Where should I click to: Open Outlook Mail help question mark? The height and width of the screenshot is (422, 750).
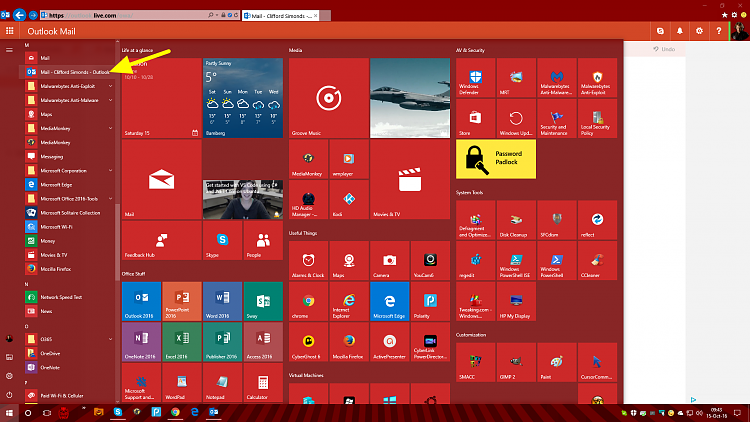(718, 31)
